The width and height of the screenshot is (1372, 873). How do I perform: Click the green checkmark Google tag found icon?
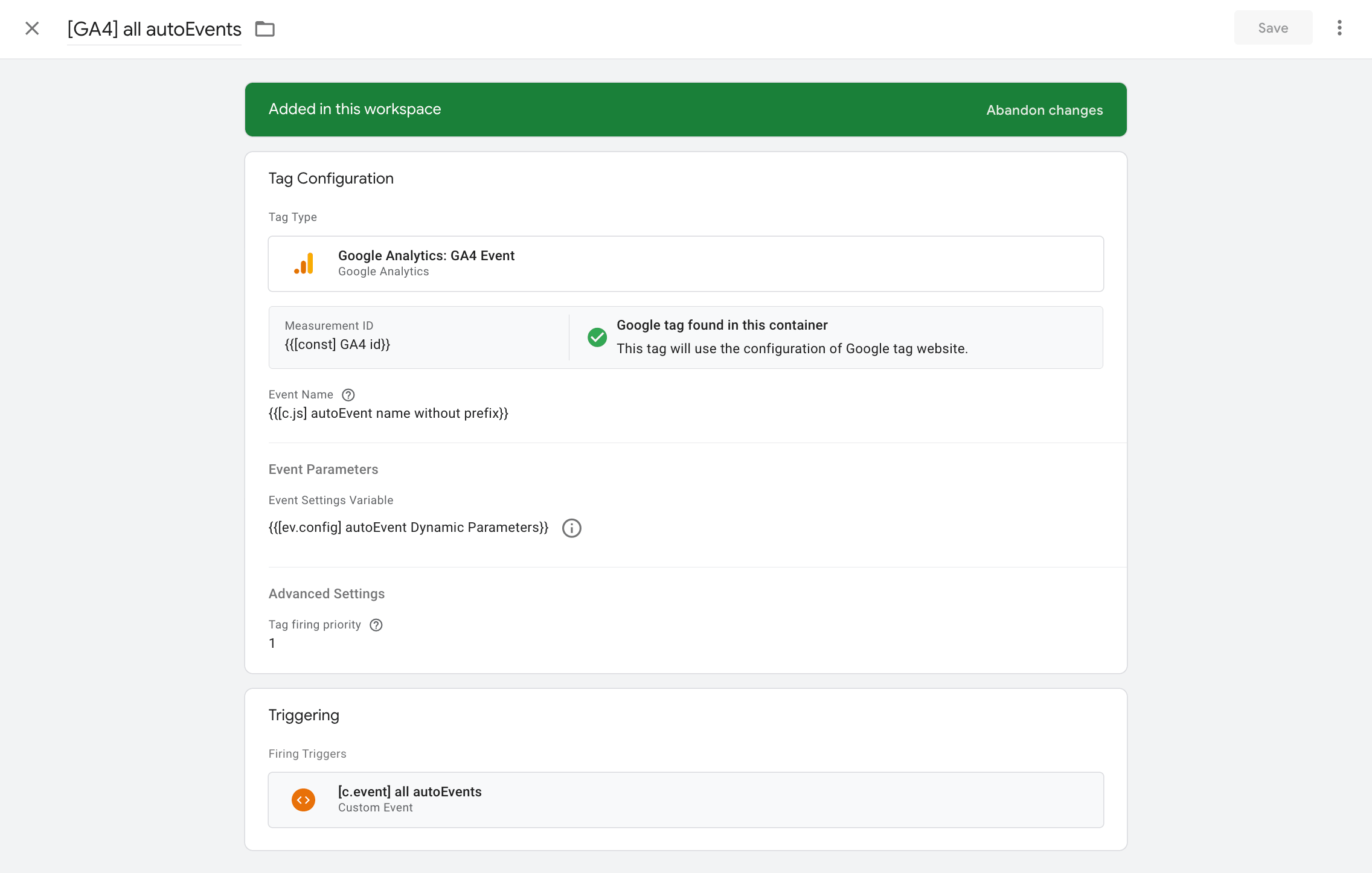click(597, 337)
